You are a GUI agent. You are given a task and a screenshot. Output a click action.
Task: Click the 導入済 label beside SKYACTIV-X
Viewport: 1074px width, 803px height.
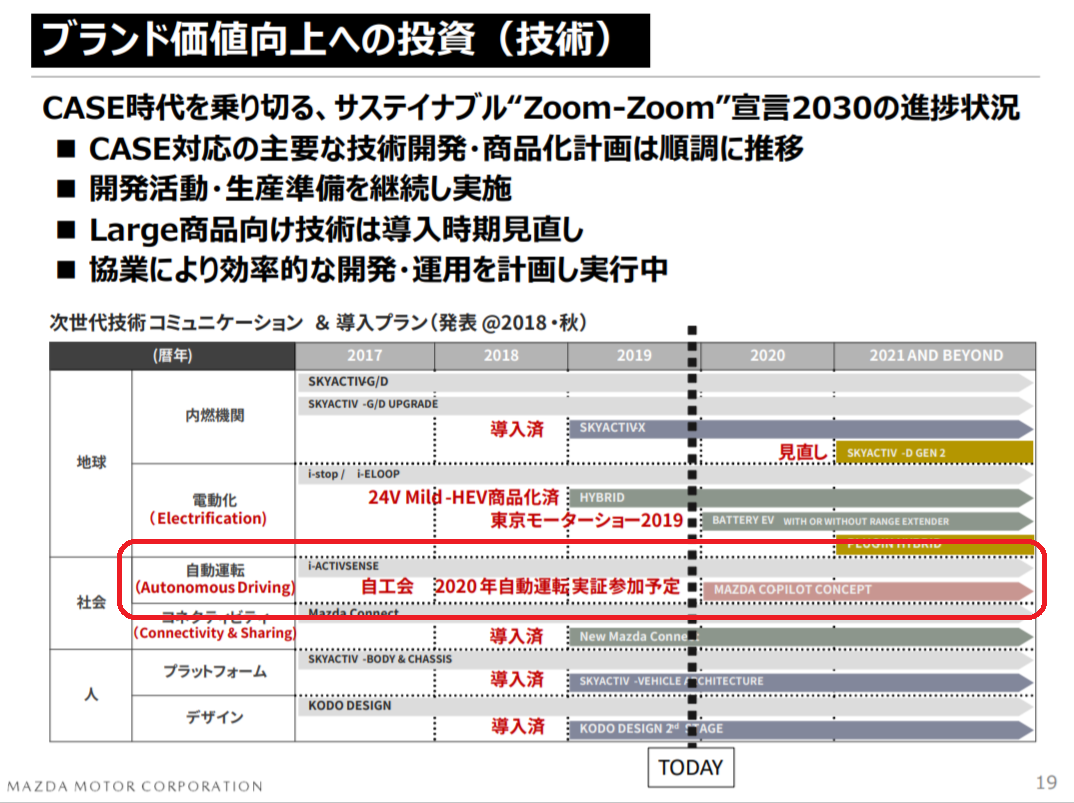516,430
